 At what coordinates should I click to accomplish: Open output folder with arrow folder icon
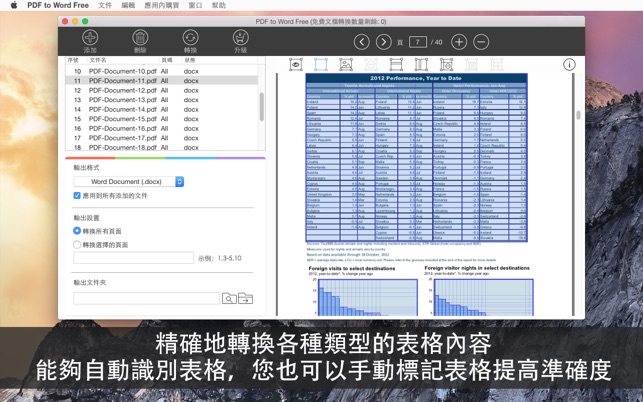pos(245,299)
